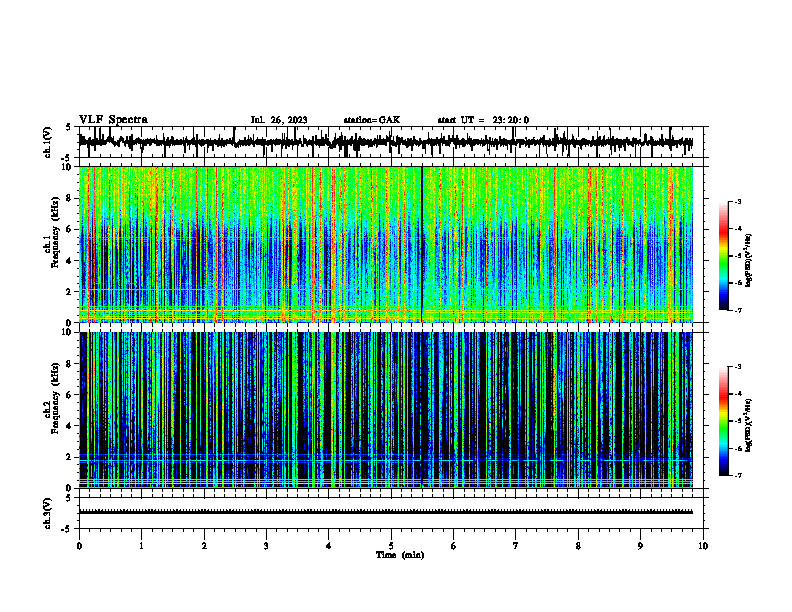Click the ch.2 color bar PSD unit label
Viewport: 792px width, 612px height.
748,425
